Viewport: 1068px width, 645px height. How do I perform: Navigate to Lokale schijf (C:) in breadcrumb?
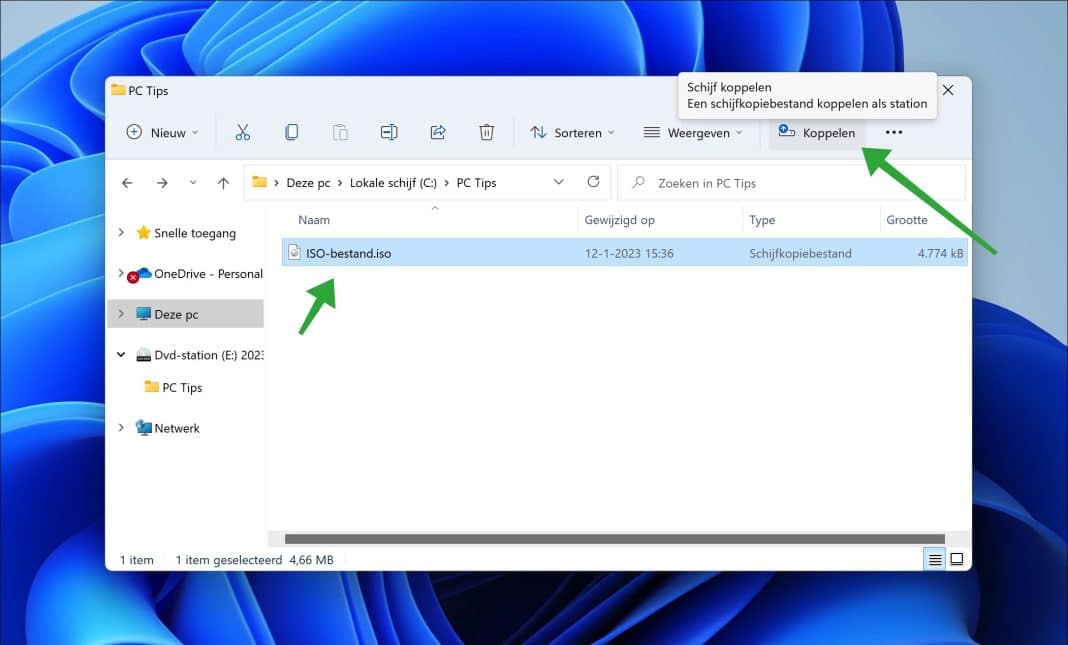pos(394,182)
